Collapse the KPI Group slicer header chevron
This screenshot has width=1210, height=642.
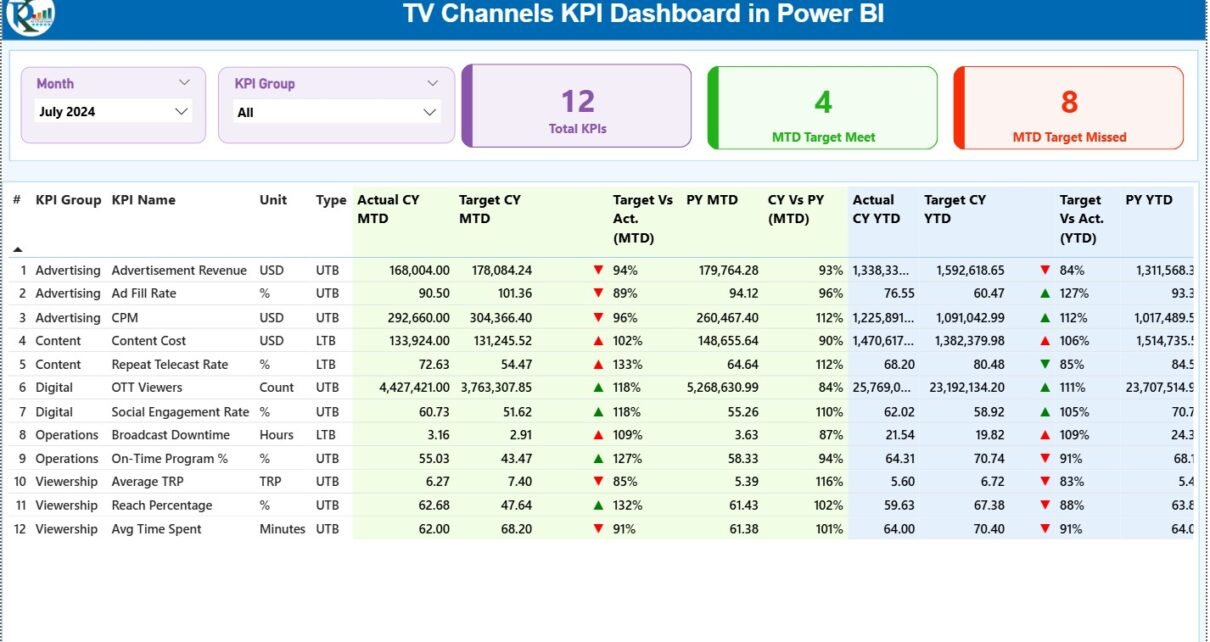[432, 84]
